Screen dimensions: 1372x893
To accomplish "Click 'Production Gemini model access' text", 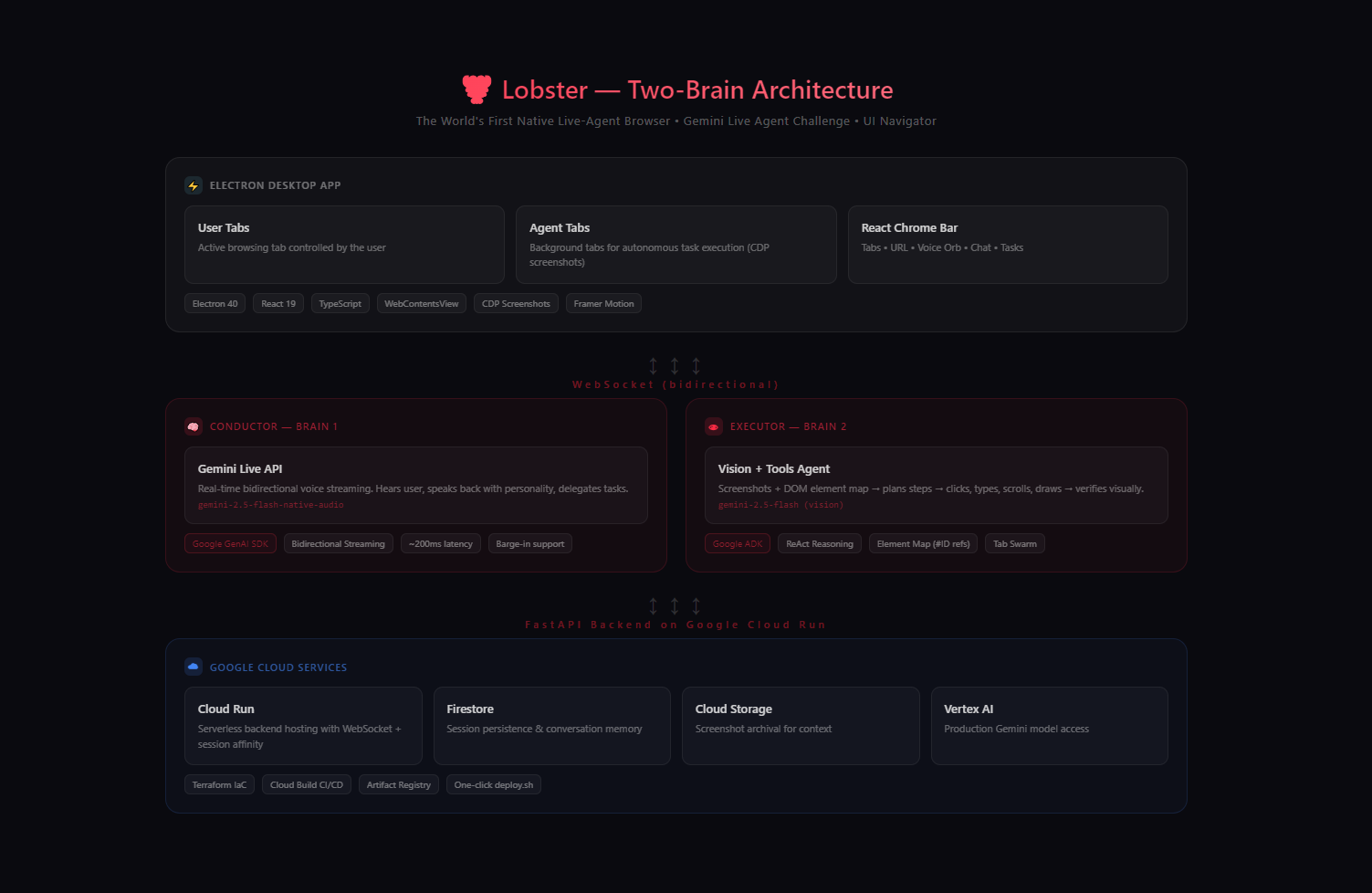I will 1016,729.
